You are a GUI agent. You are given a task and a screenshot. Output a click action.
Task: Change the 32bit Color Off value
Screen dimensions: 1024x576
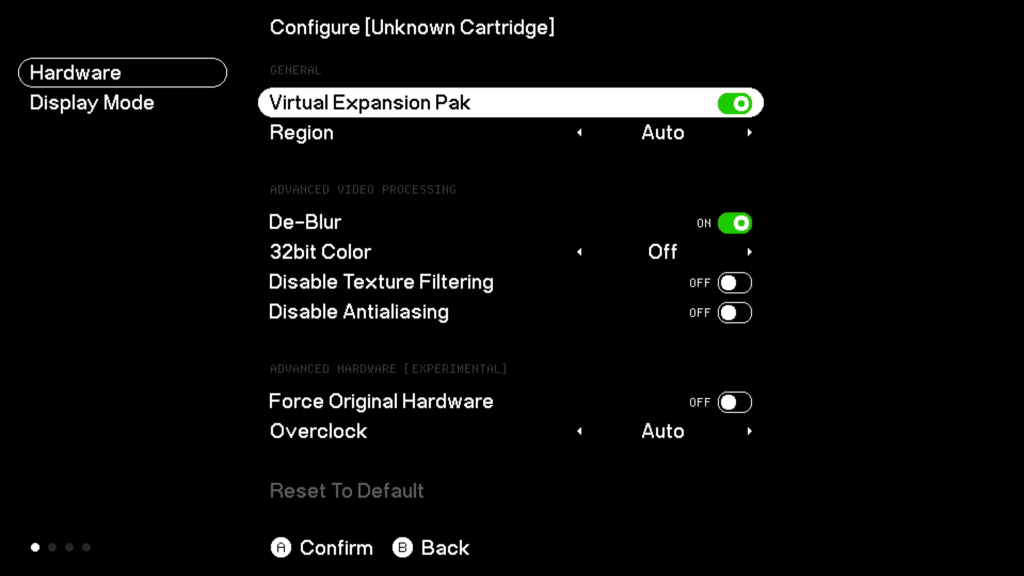[662, 252]
